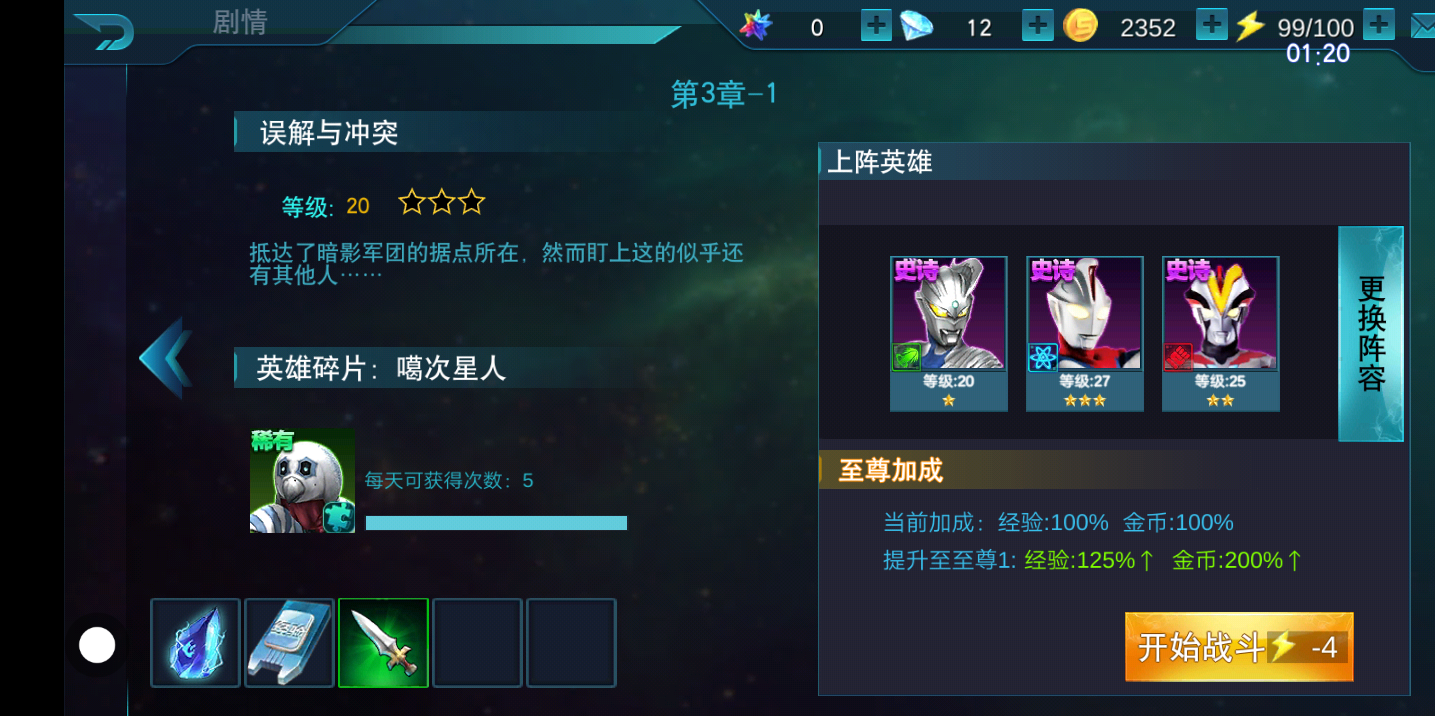Refill energy with the lightning plus button
This screenshot has height=716, width=1435.
pyautogui.click(x=1379, y=25)
